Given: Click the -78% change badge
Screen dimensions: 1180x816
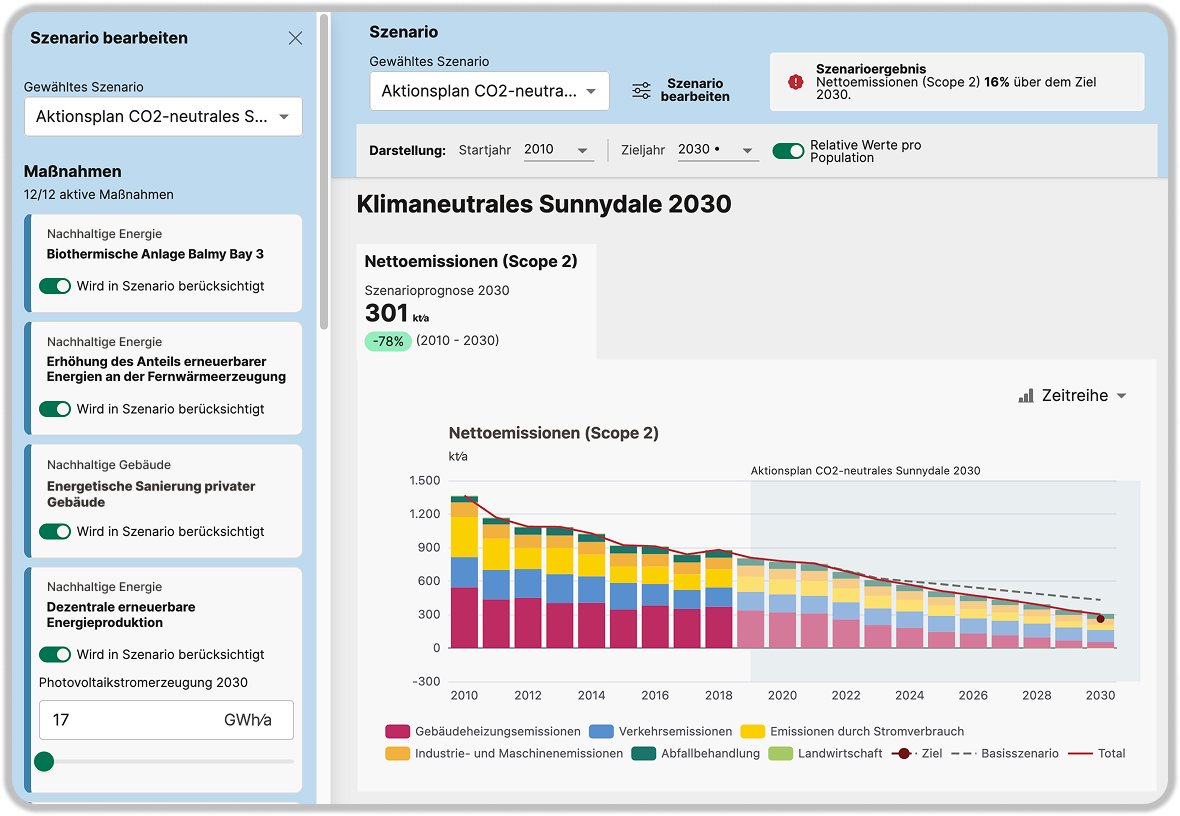Looking at the screenshot, I should (388, 341).
